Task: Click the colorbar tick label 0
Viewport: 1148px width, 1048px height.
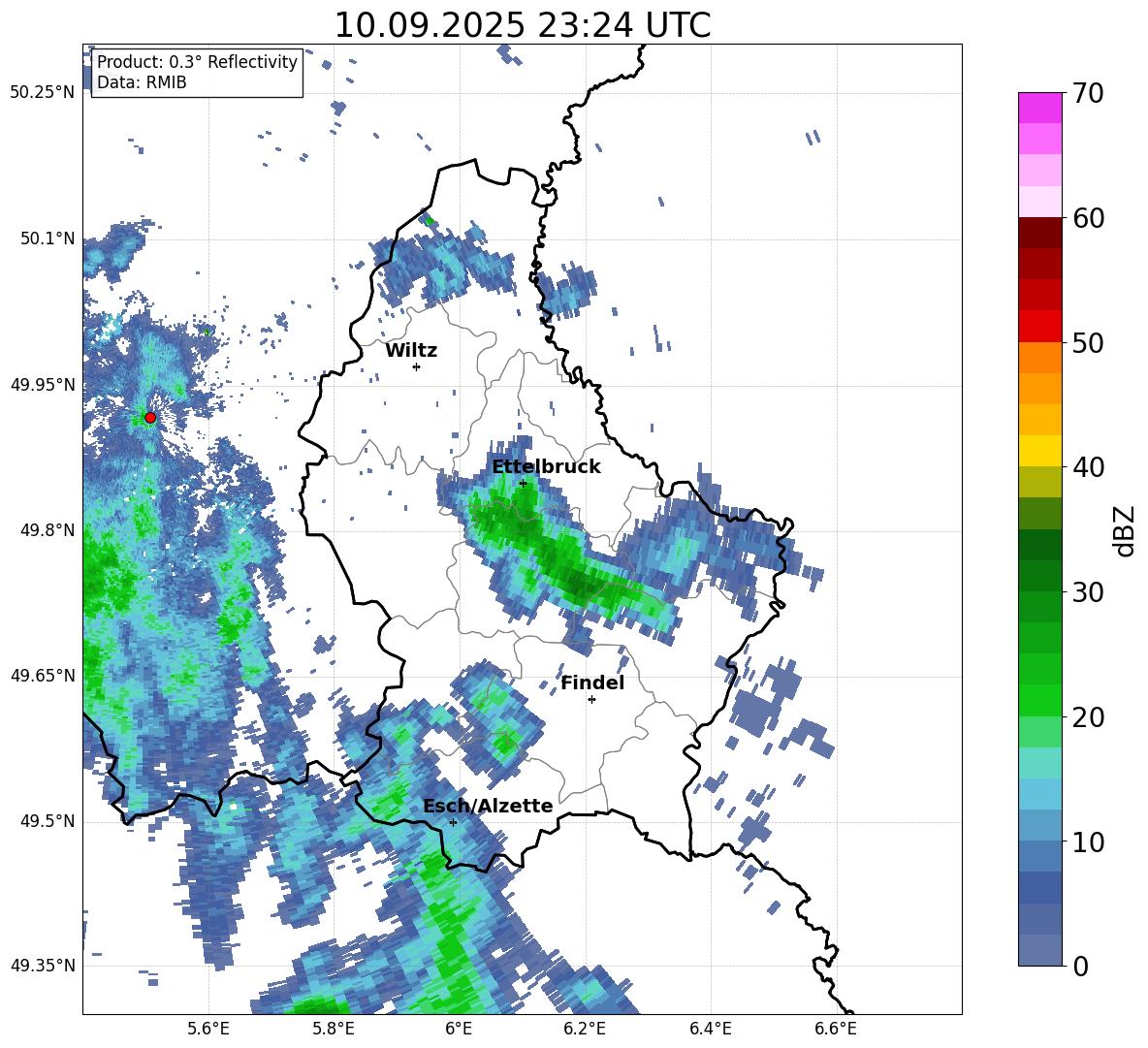Action: click(1080, 967)
